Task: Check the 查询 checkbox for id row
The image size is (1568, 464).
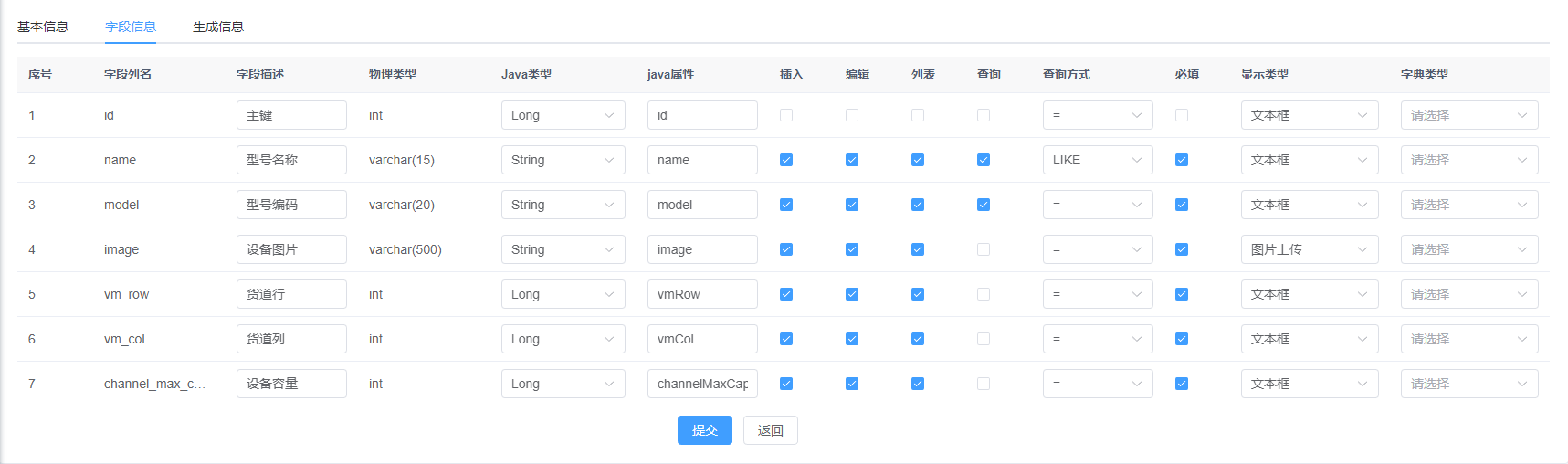Action: 984,115
